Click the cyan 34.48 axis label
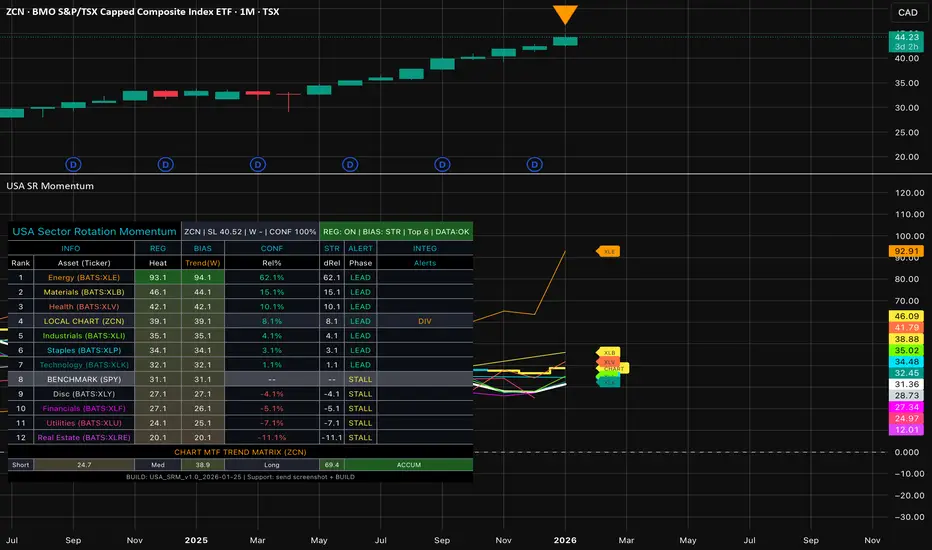932x550 pixels. [906, 362]
